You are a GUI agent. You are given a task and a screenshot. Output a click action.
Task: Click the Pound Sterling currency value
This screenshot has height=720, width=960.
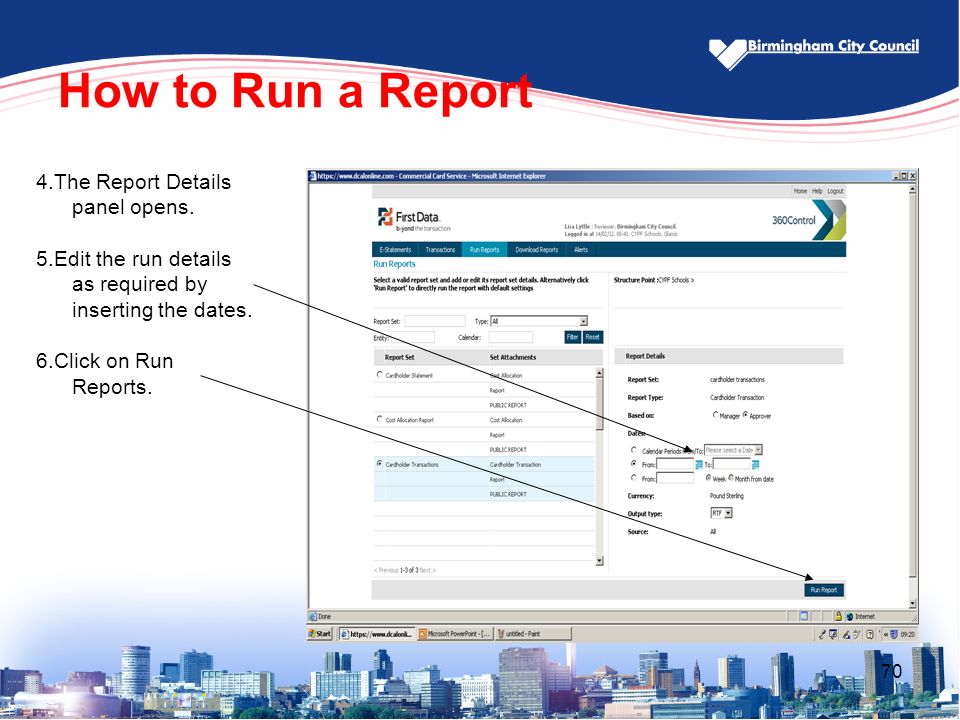click(727, 496)
